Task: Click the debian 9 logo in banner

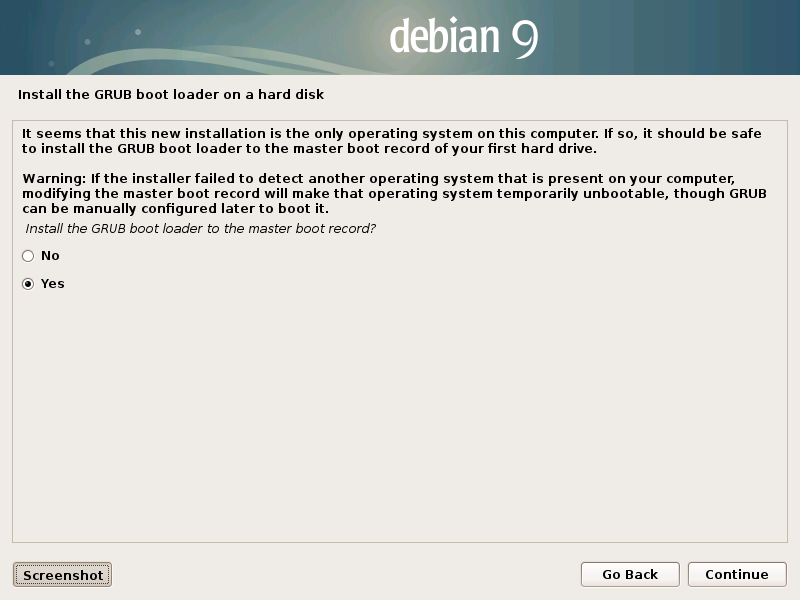Action: (x=464, y=37)
